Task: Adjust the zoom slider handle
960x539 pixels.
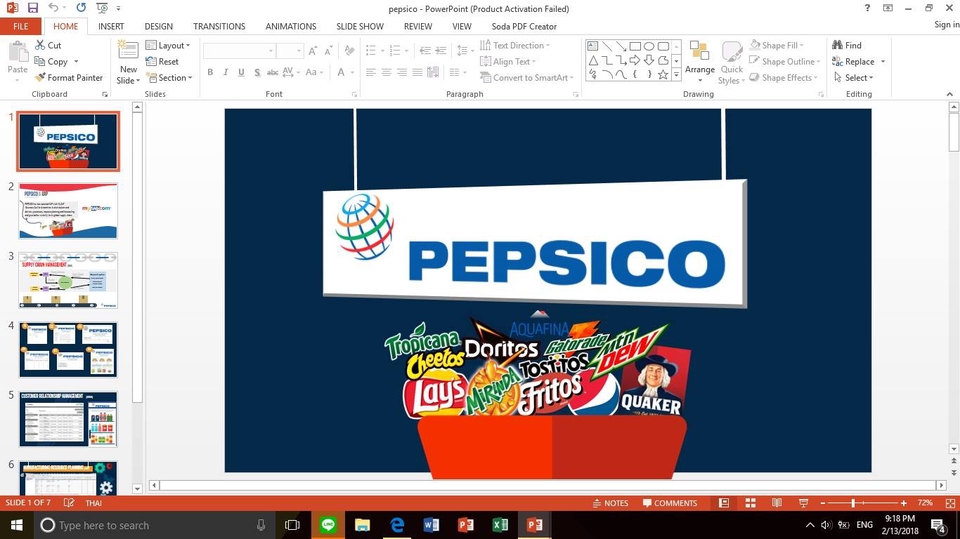Action: [853, 503]
